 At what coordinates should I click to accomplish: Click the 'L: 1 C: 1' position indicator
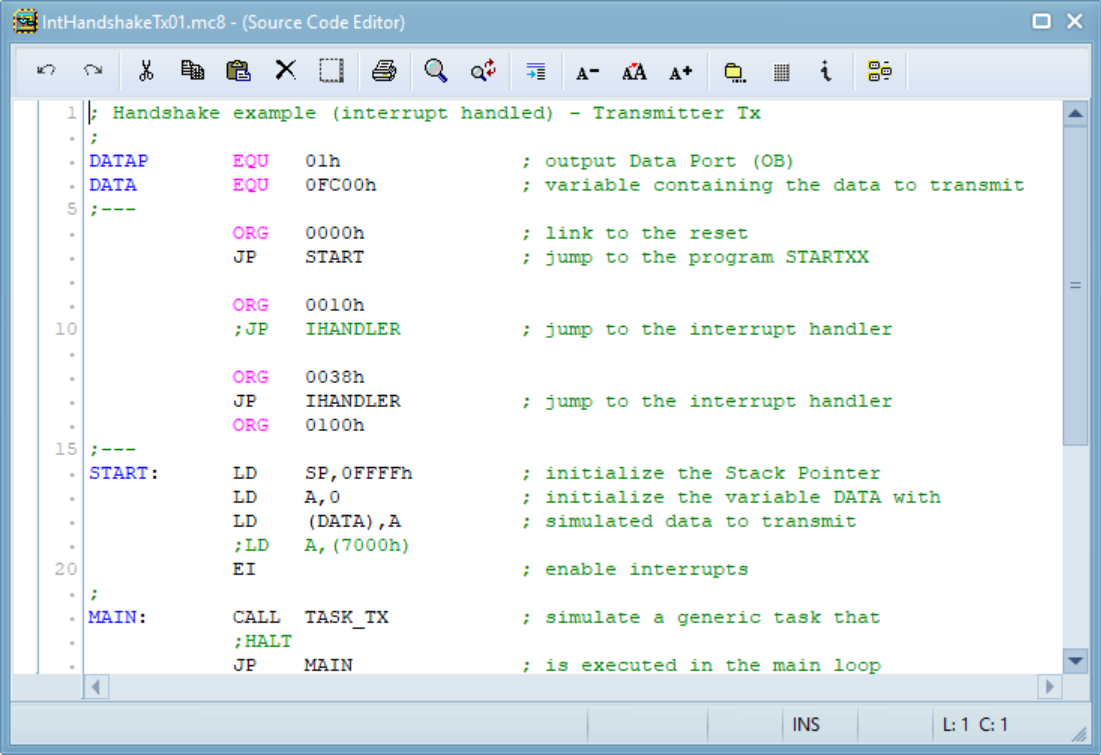coord(975,724)
